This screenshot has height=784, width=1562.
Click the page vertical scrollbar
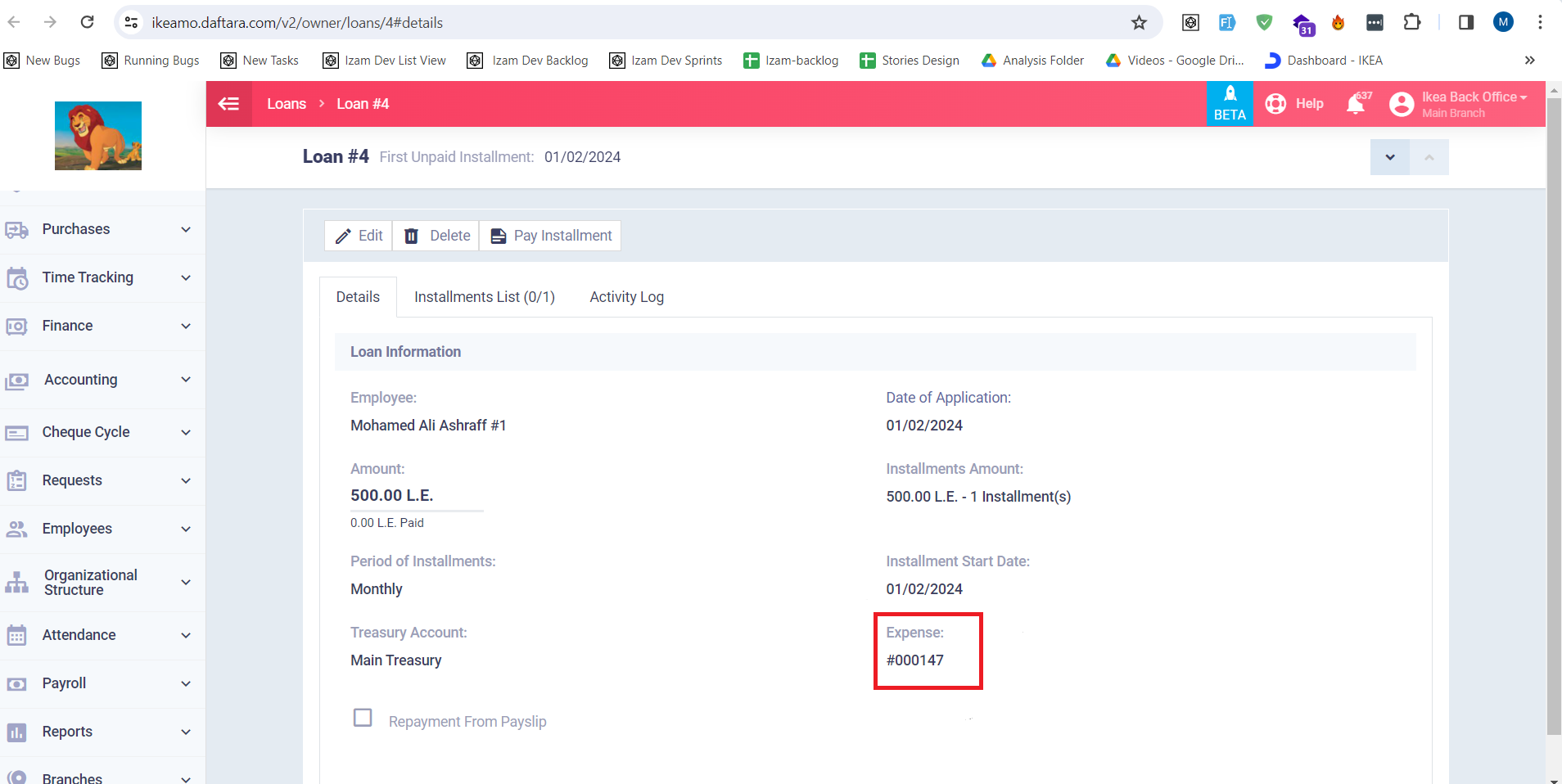(x=1553, y=409)
